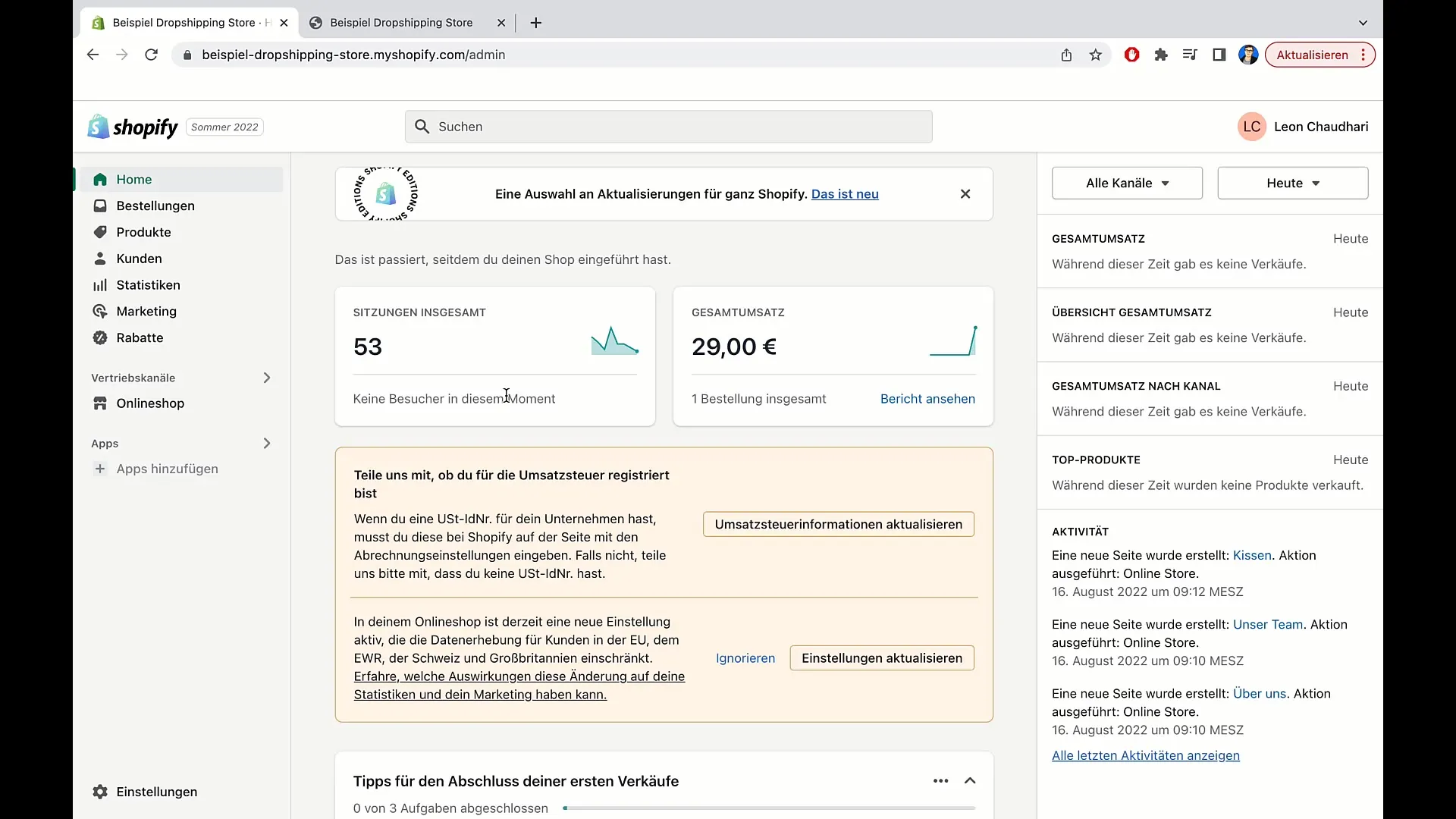Click Einstellungen aktualisieren (Update Settings) button

point(883,658)
